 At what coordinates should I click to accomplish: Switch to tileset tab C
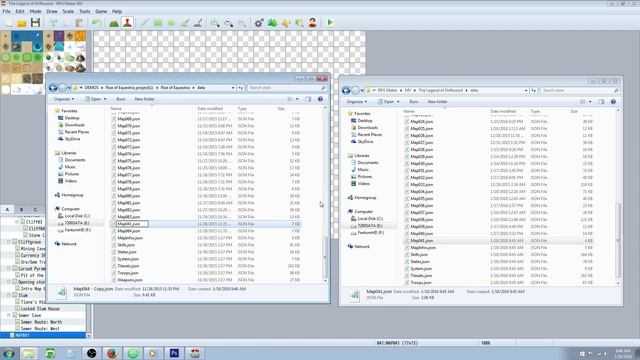tap(36, 209)
